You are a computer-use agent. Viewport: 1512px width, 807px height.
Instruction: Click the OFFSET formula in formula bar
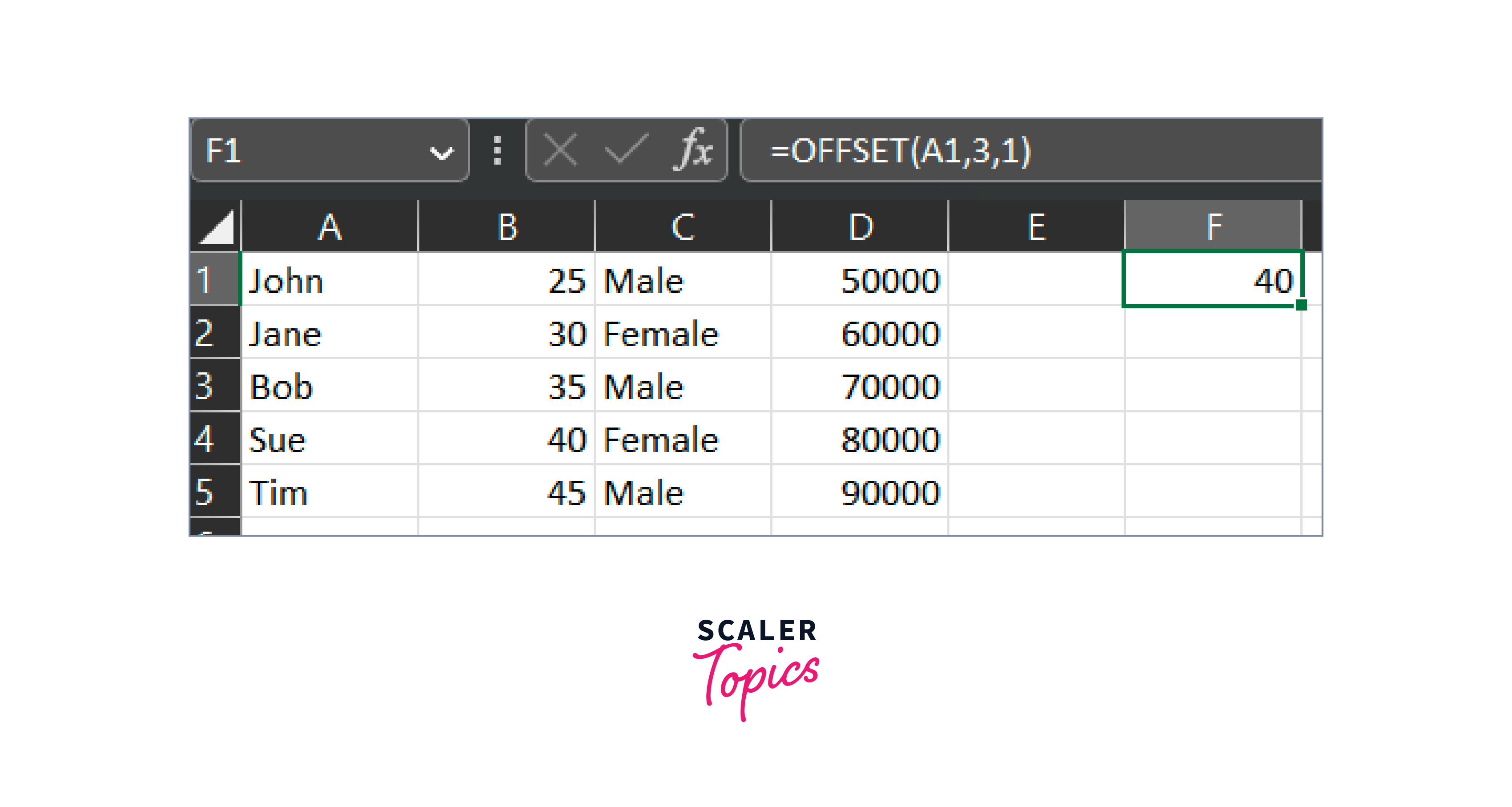[901, 150]
